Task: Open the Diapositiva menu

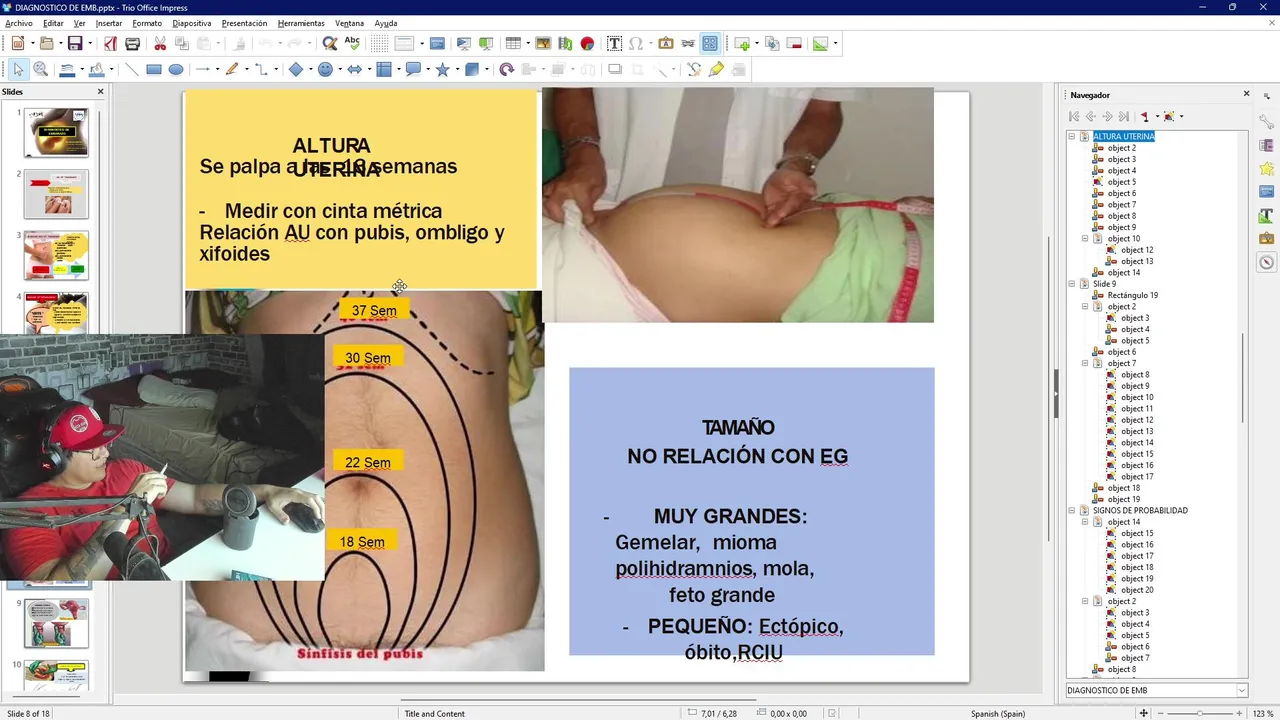Action: [192, 23]
